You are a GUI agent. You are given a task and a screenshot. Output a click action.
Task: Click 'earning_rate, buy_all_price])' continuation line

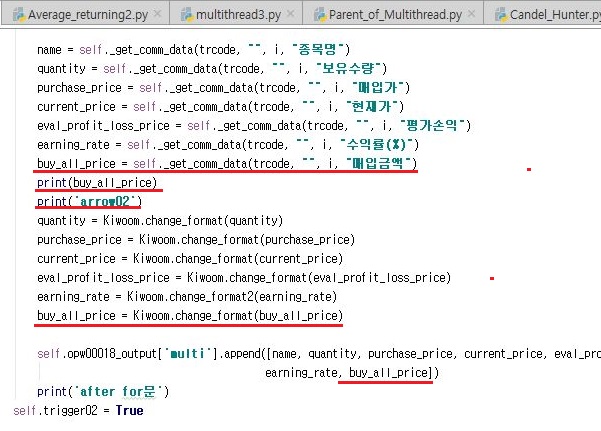point(352,373)
